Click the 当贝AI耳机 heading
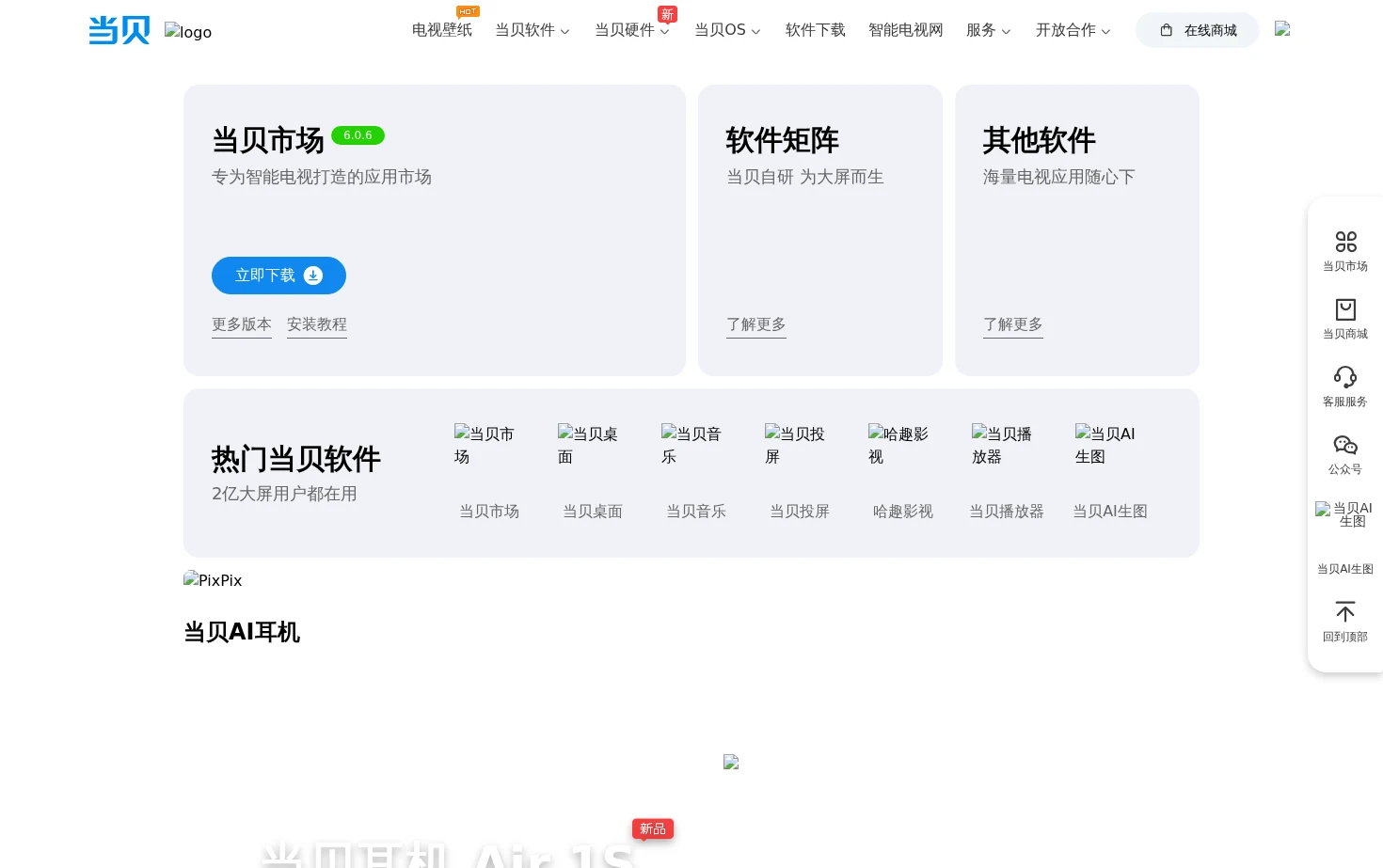The height and width of the screenshot is (868, 1383). click(x=242, y=632)
